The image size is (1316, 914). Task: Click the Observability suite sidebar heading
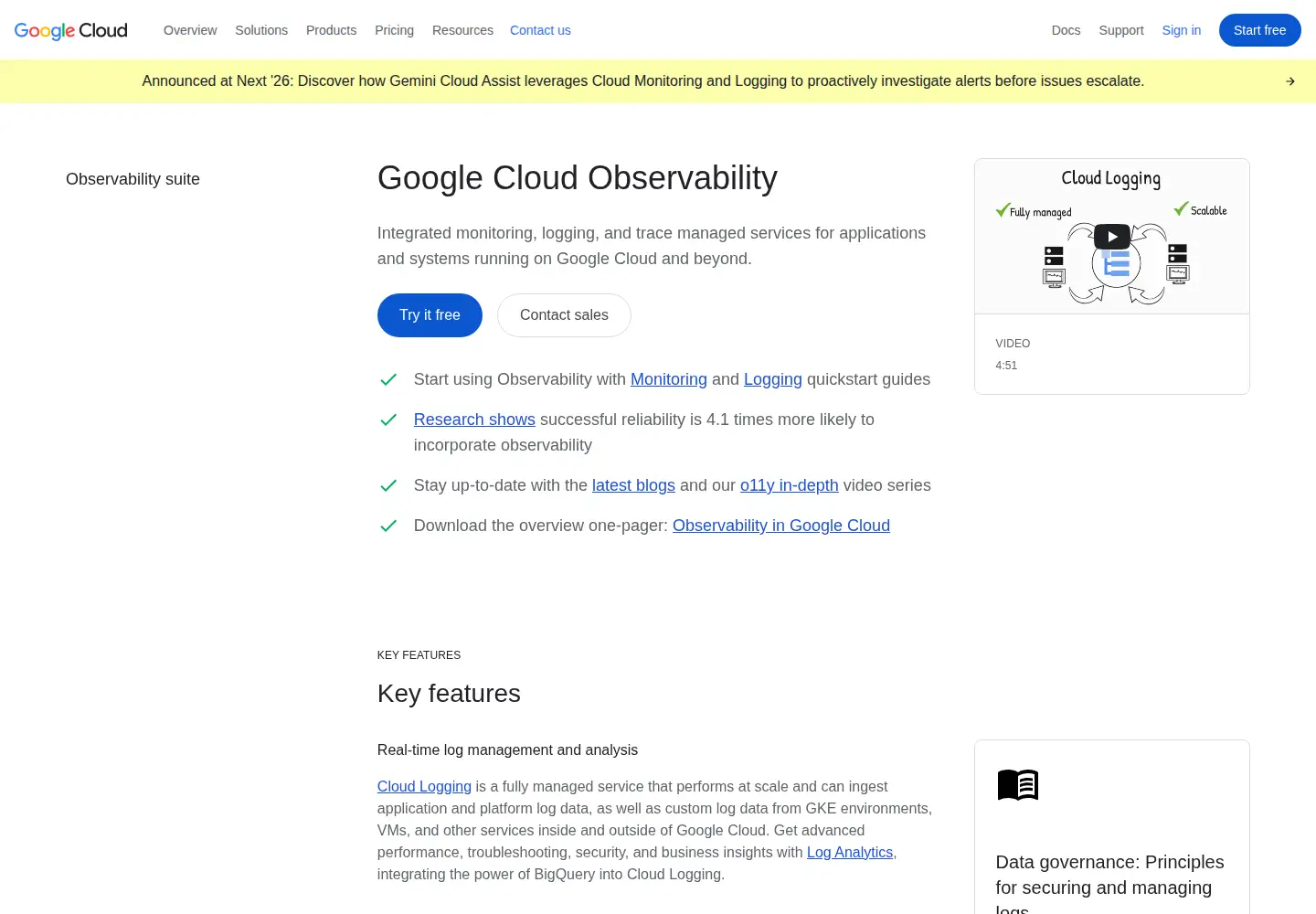133,179
